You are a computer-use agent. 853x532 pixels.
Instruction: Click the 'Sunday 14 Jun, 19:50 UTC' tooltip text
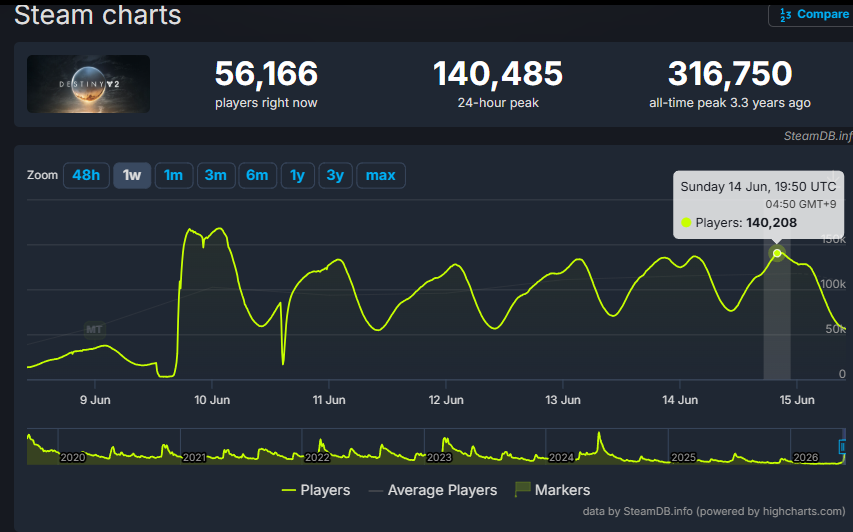(x=758, y=187)
